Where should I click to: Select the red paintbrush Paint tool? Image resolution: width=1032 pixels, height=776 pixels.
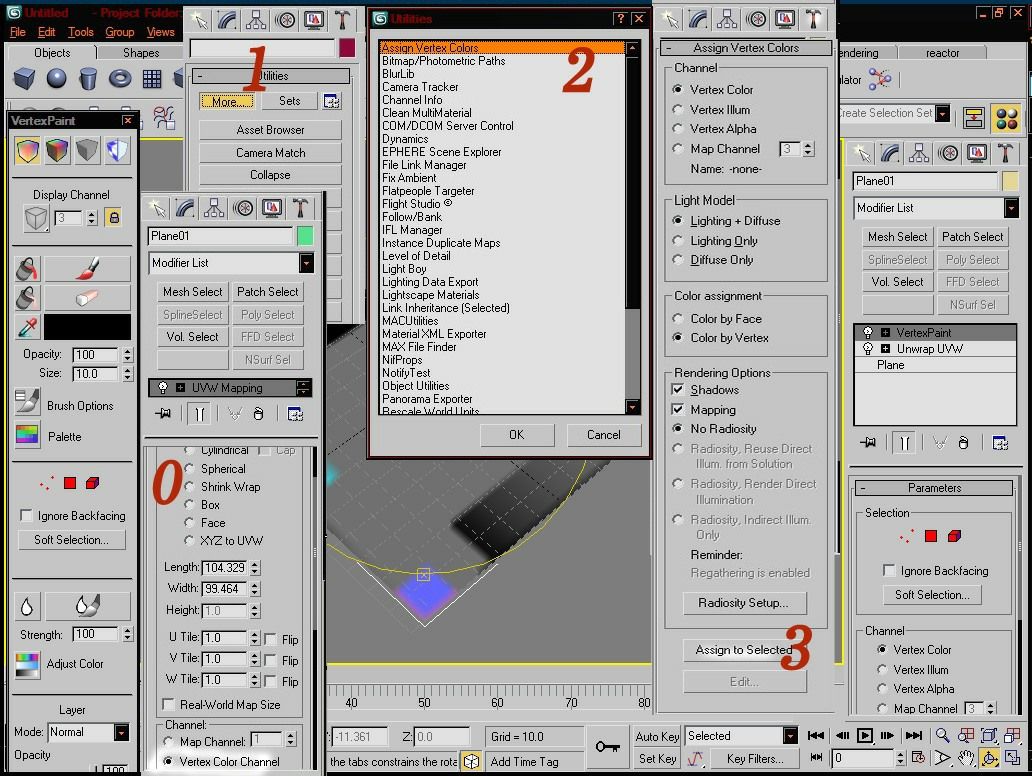point(87,269)
